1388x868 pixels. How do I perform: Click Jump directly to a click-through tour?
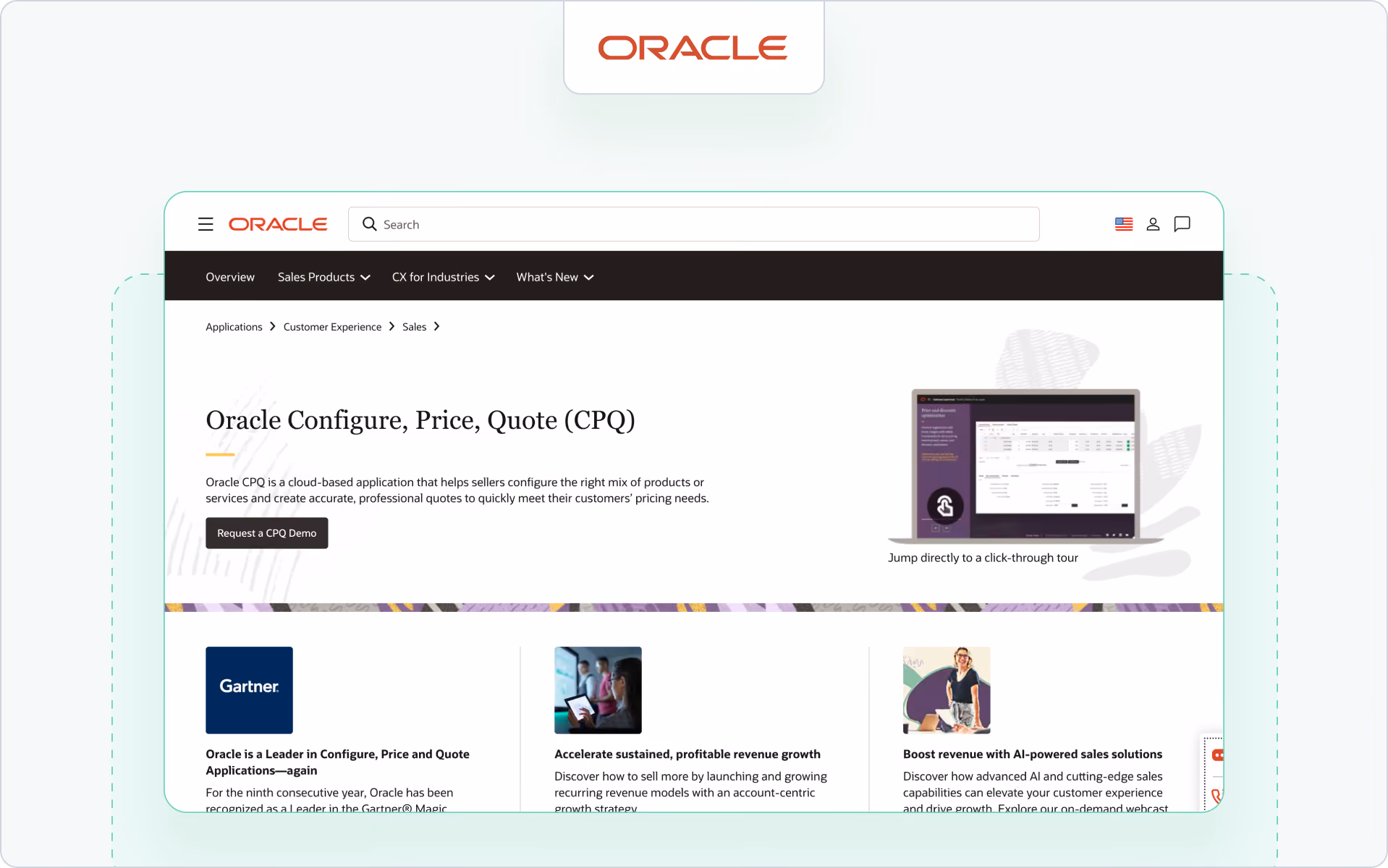(x=983, y=558)
